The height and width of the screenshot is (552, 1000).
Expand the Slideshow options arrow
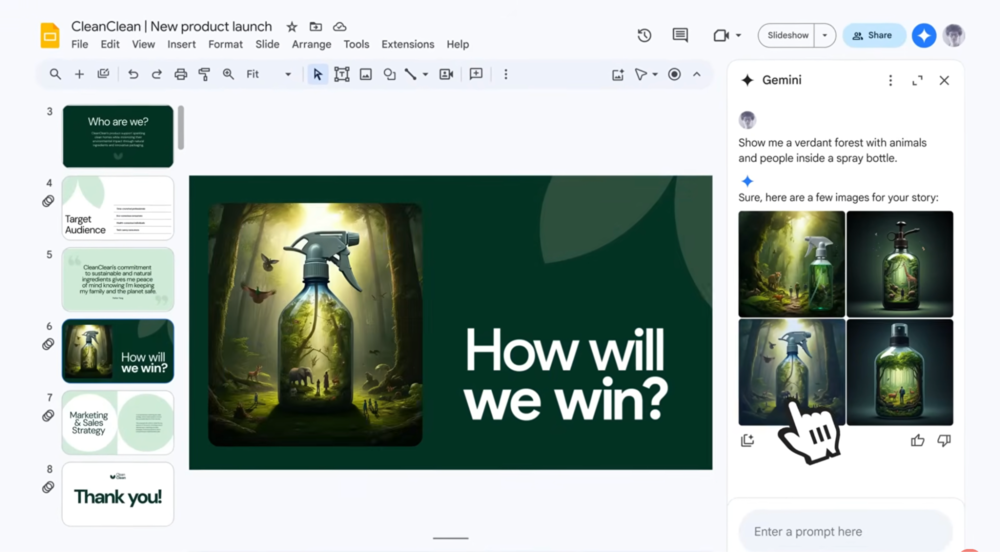[x=825, y=36]
